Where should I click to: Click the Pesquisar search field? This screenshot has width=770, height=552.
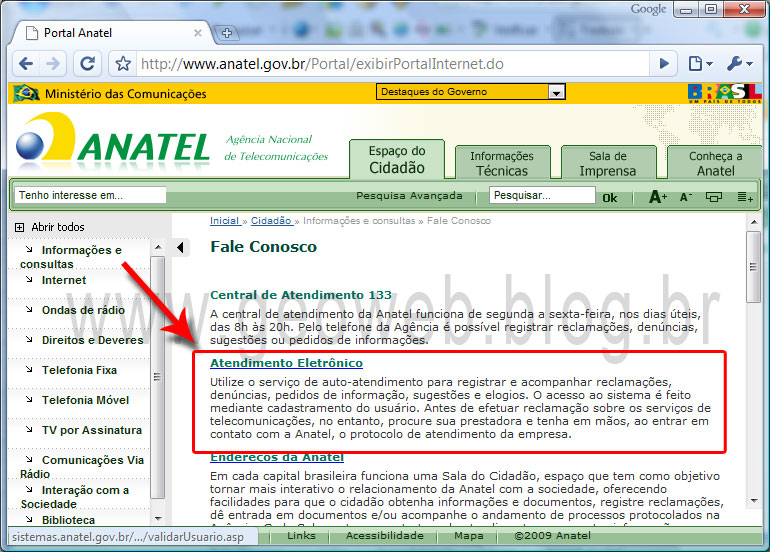pos(542,195)
